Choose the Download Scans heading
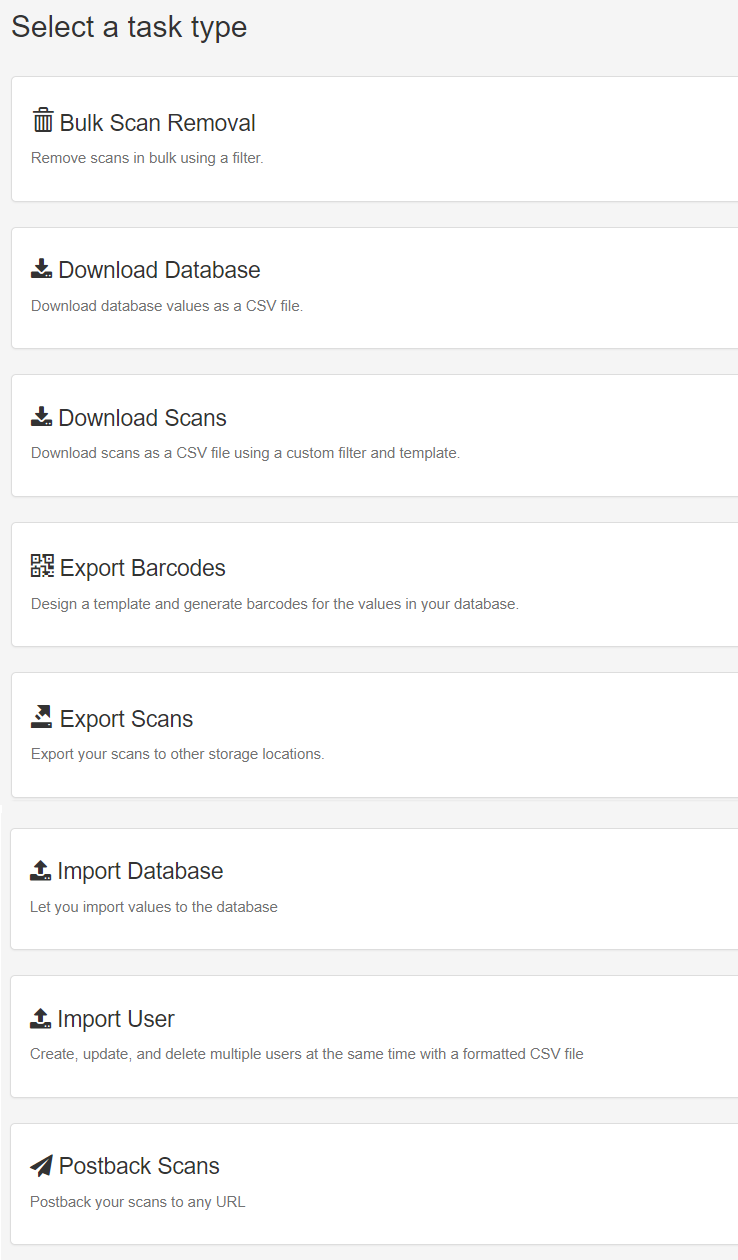Viewport: 738px width, 1260px height. click(x=142, y=418)
